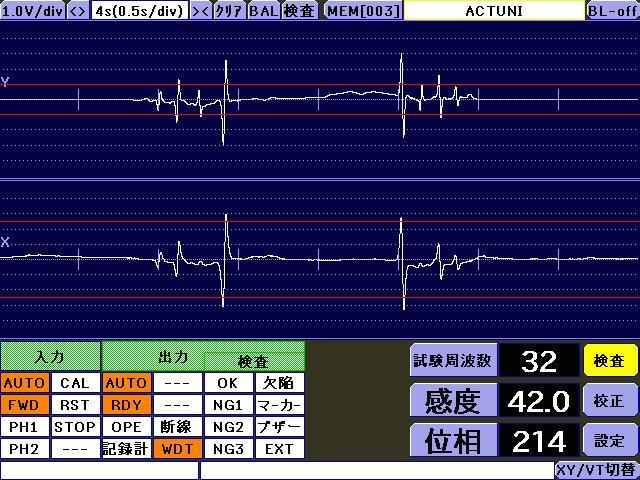Screen dimensions: 640x480
Task: Click the <> voltage scale toggle button
Action: [77, 10]
